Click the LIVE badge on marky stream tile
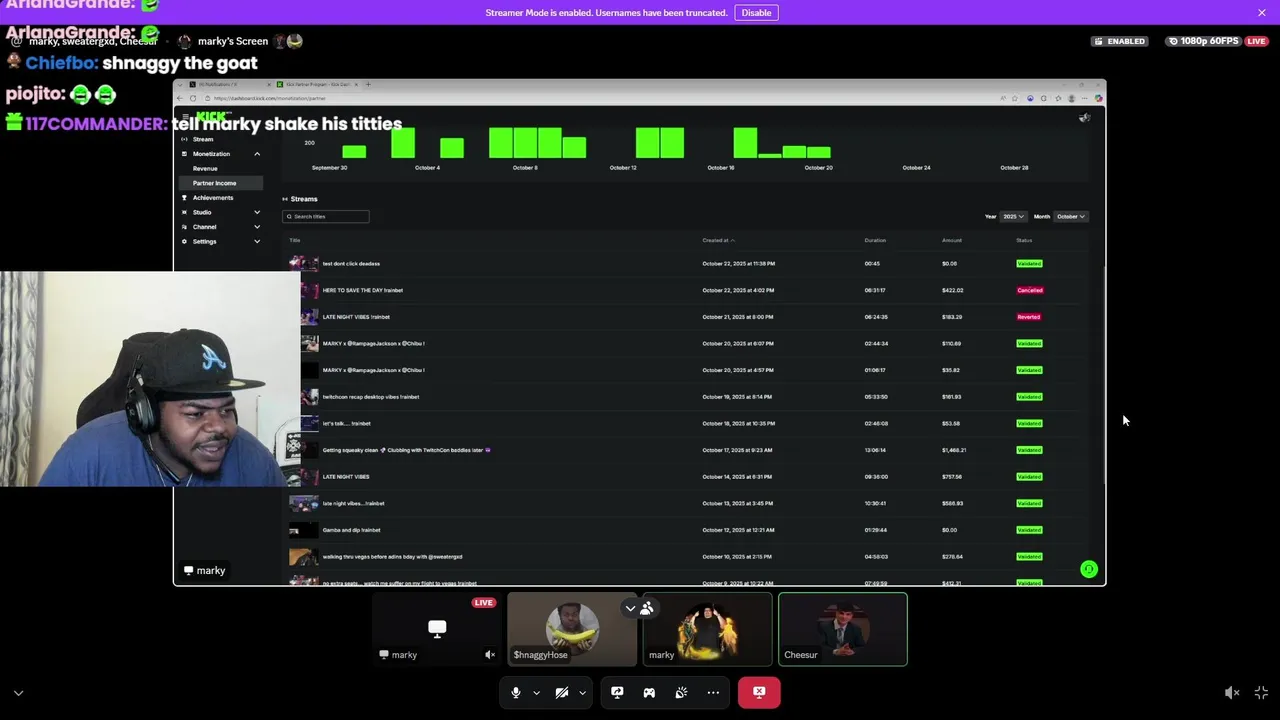The image size is (1280, 720). tap(484, 602)
